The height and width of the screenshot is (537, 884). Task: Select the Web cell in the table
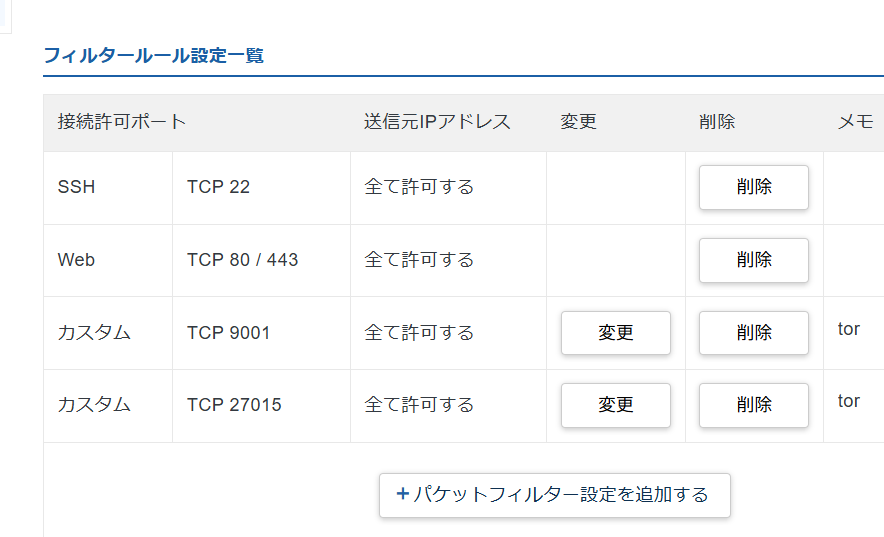(76, 260)
